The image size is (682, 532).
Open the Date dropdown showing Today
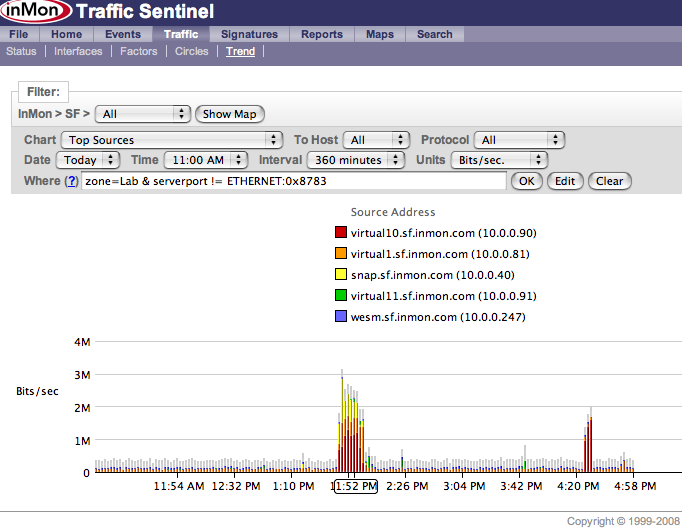tap(88, 160)
